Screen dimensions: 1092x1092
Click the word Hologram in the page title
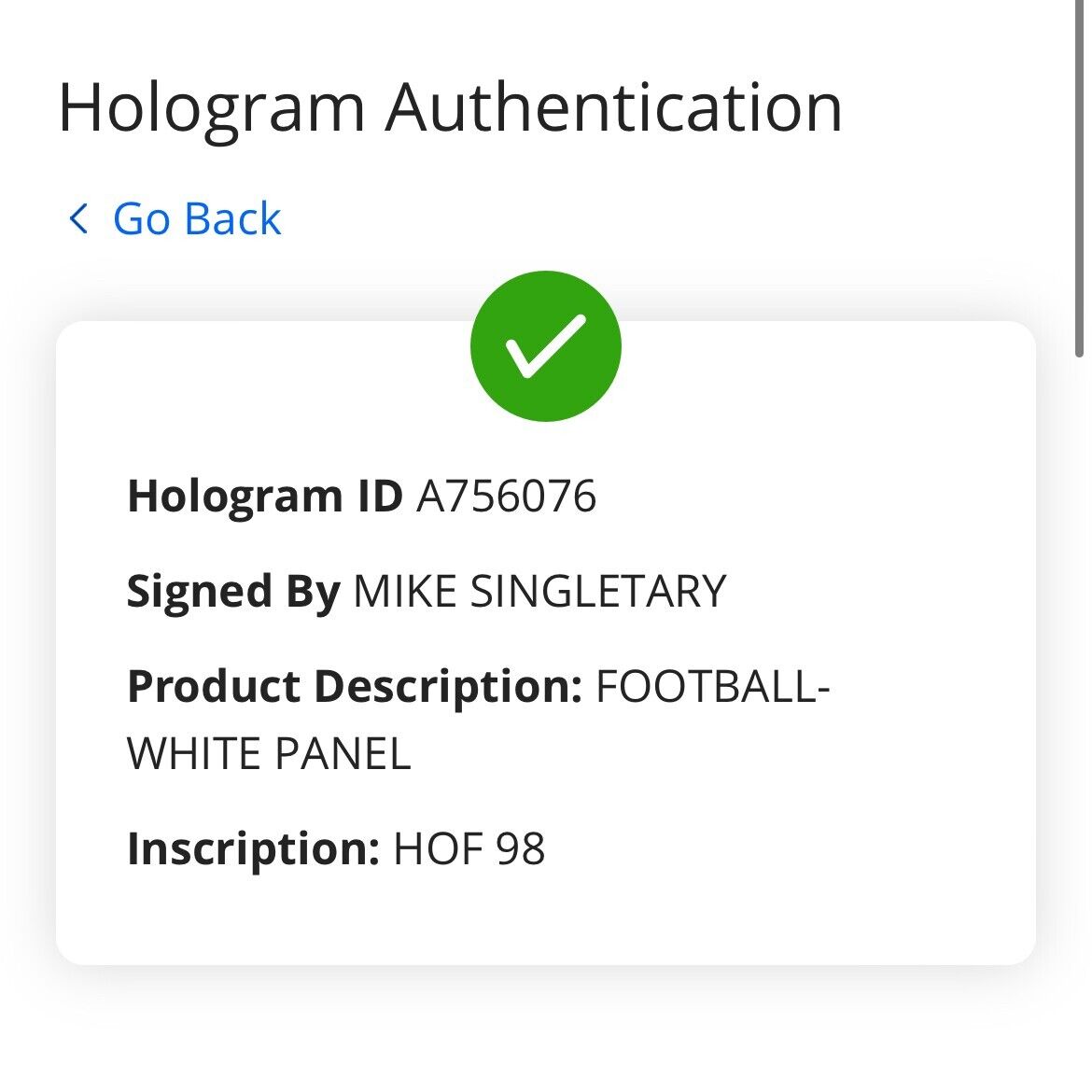tap(211, 107)
